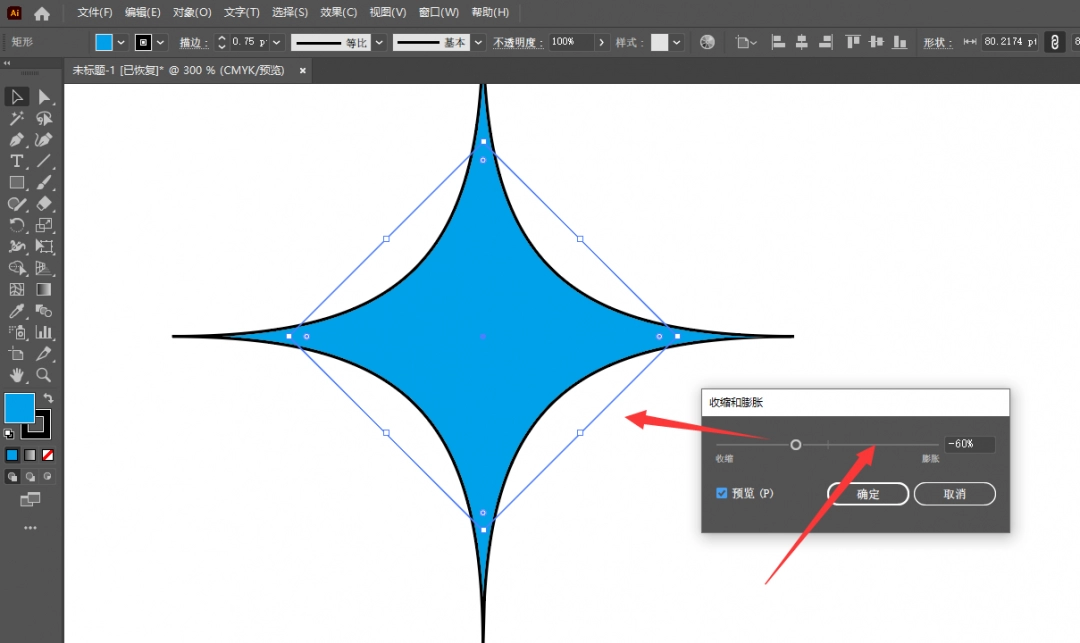This screenshot has width=1080, height=643.
Task: Open the 效果(C) menu
Action: tap(338, 13)
